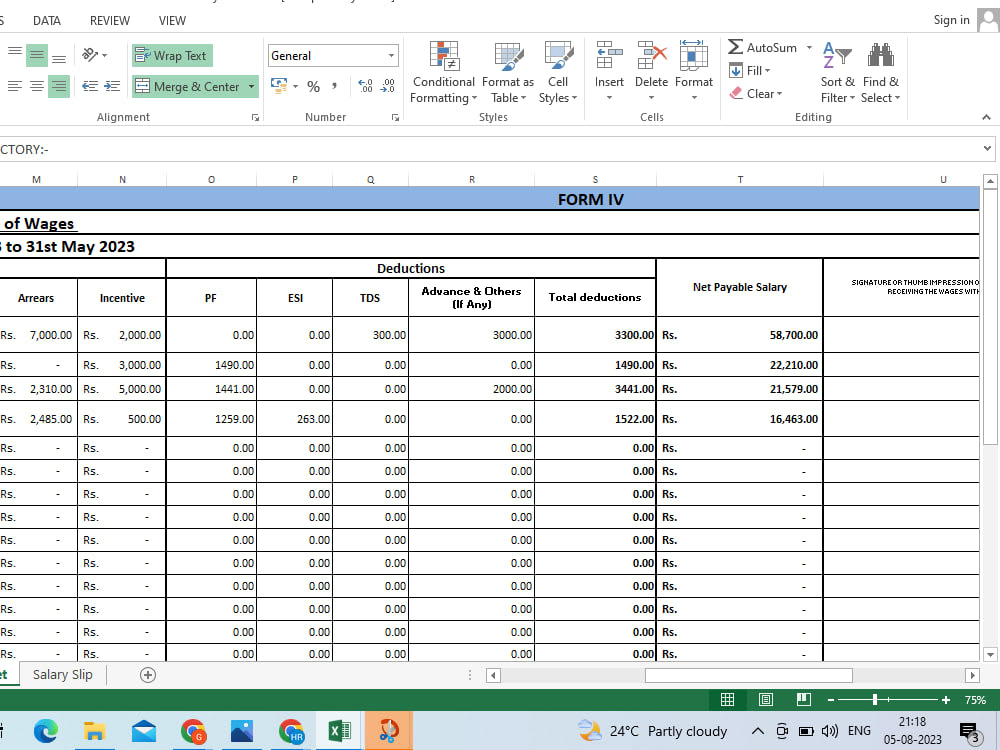Toggle middle align icon

point(37,55)
